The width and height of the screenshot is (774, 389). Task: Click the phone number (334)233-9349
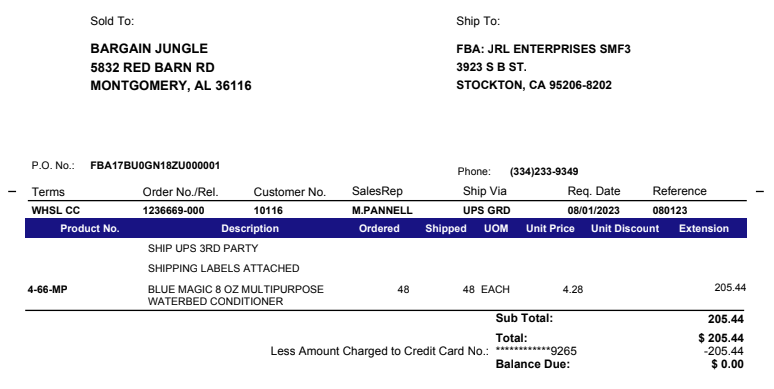(544, 172)
